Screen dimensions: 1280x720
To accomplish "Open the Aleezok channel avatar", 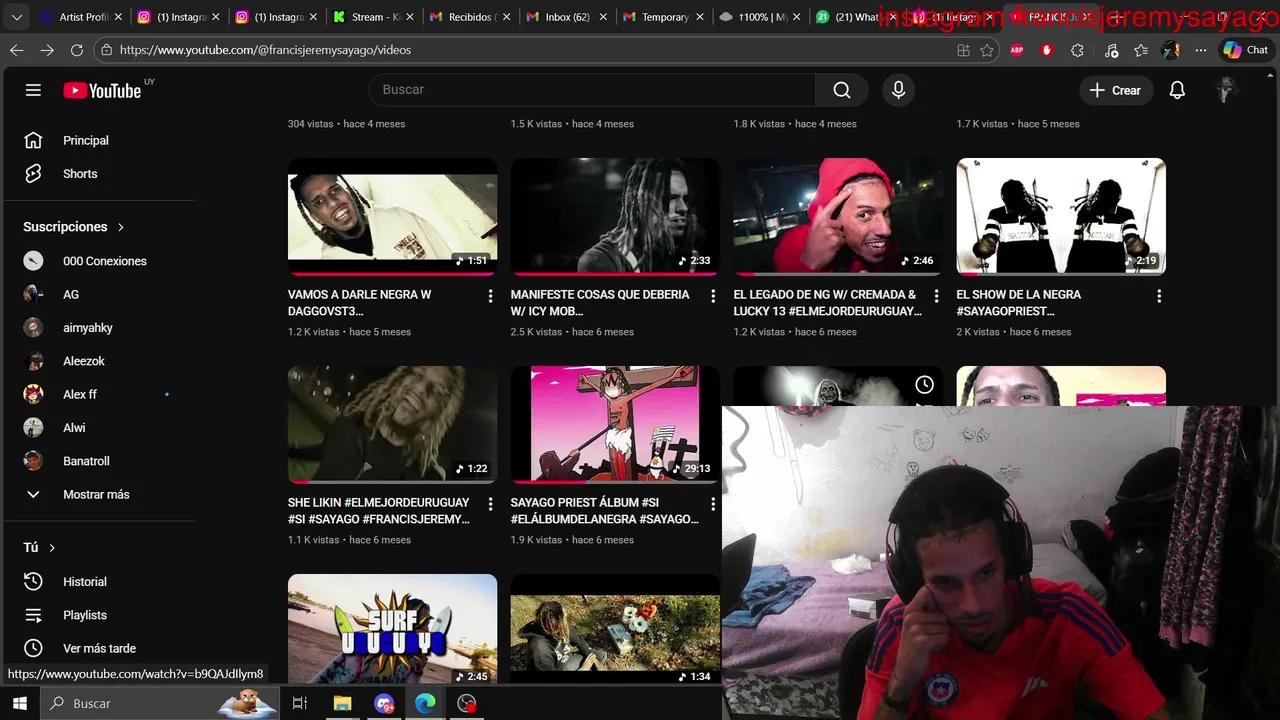I will pos(34,361).
